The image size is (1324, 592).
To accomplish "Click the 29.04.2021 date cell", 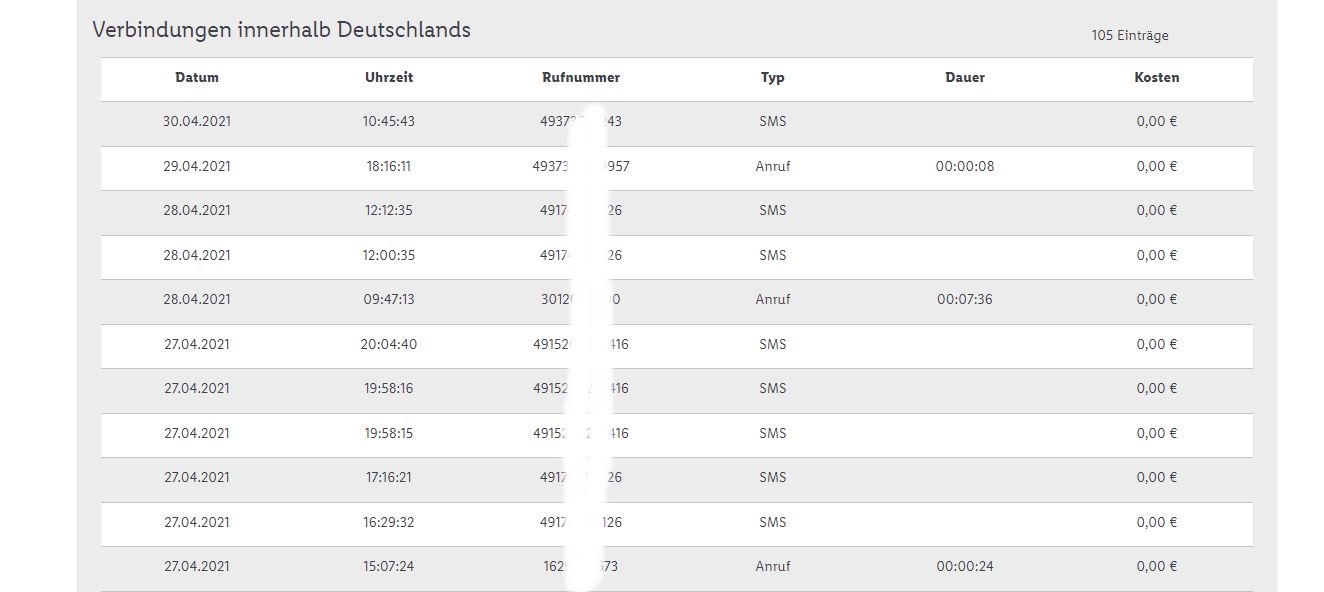I will click(197, 167).
